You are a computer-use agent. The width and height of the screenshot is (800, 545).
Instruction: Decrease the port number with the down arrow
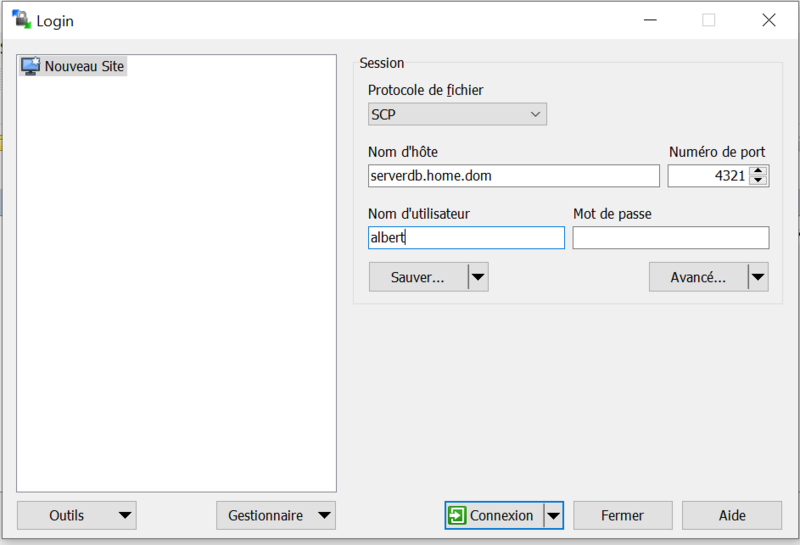(x=759, y=181)
